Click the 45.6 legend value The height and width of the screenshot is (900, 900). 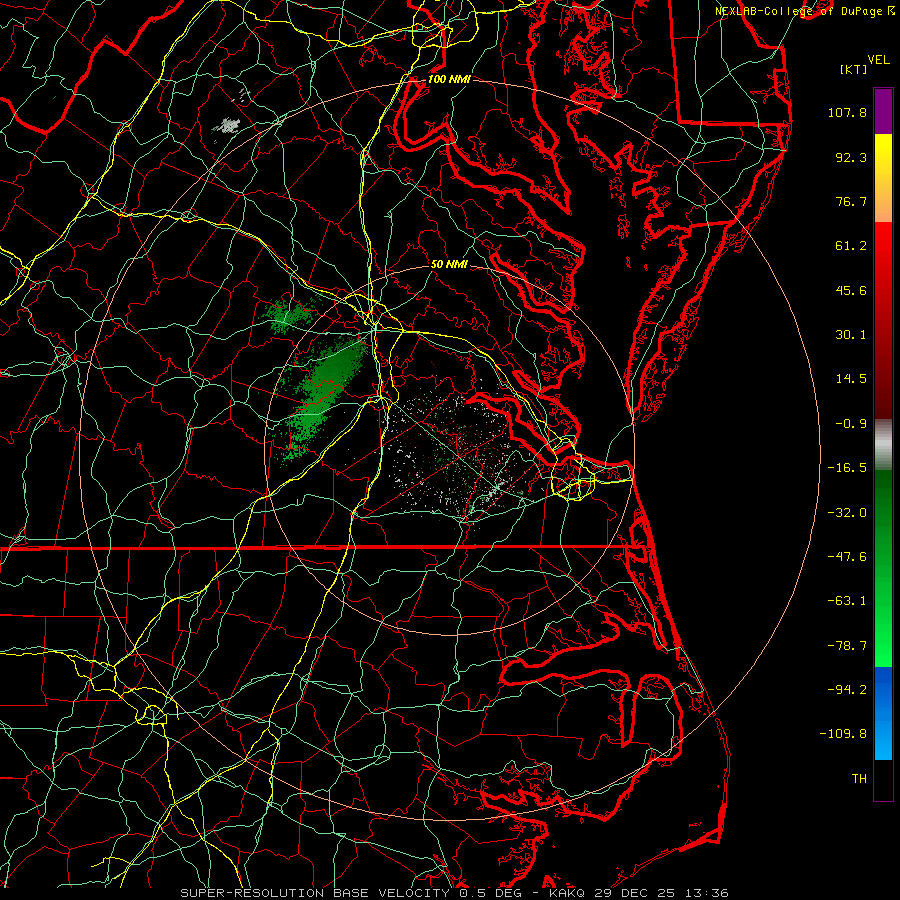click(851, 290)
